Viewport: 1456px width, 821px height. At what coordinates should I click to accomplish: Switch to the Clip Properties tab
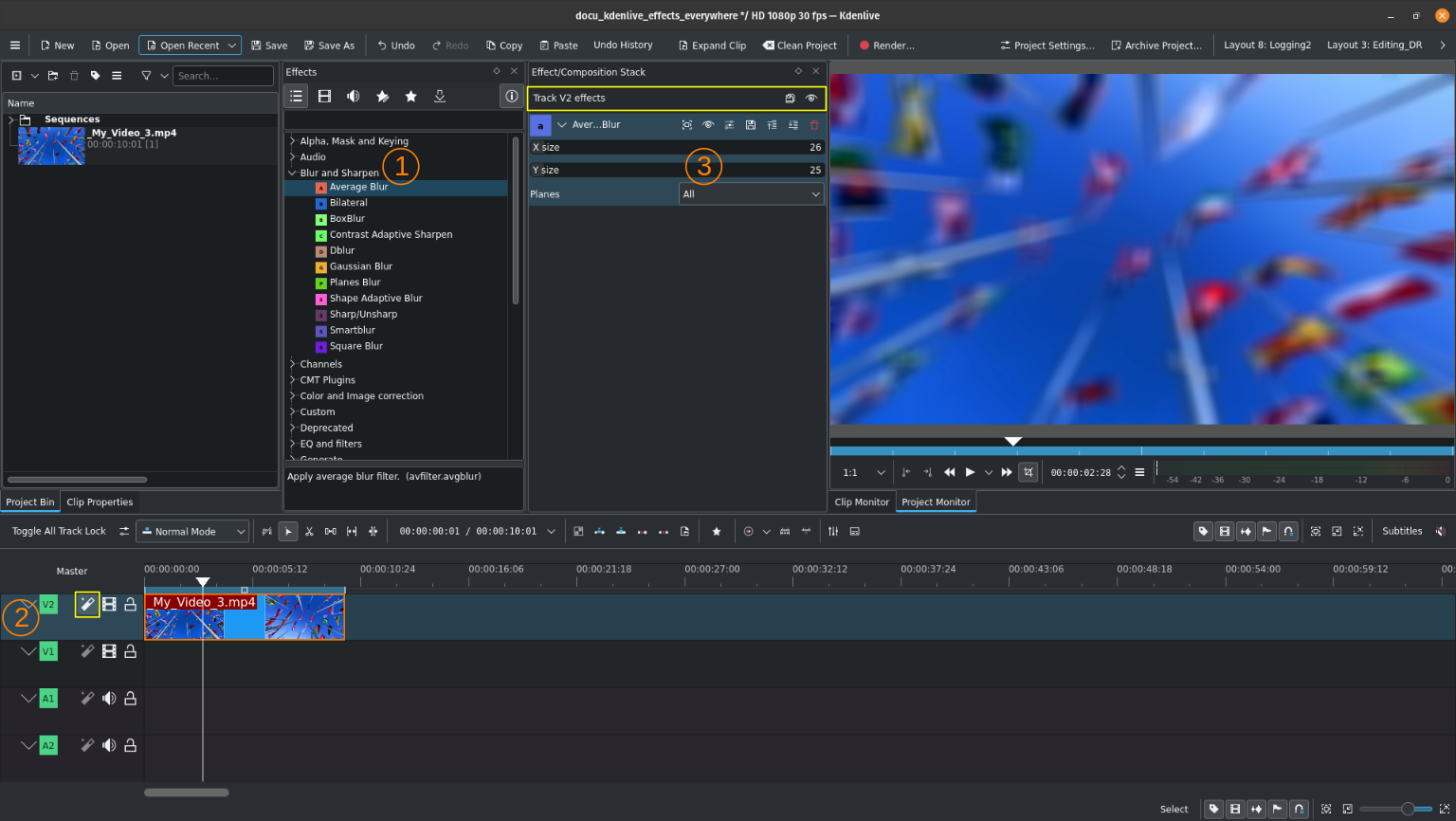coord(100,502)
